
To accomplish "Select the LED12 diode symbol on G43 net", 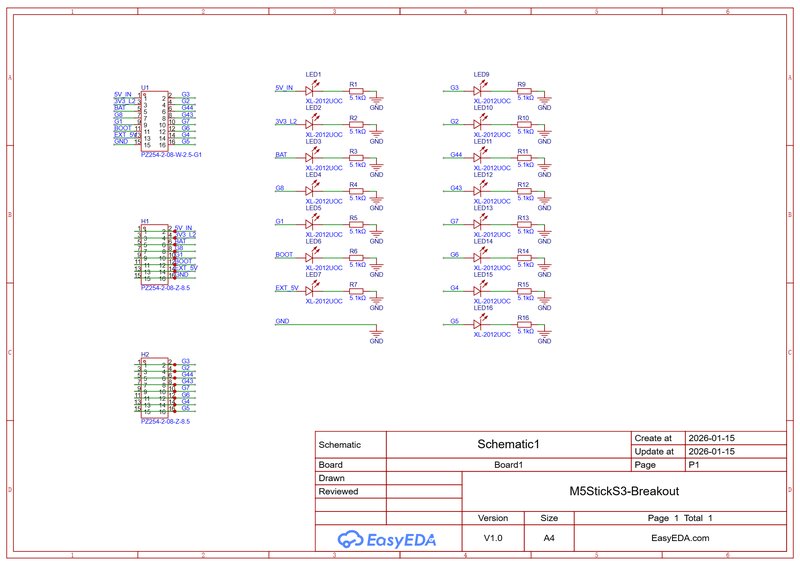I will coord(480,190).
